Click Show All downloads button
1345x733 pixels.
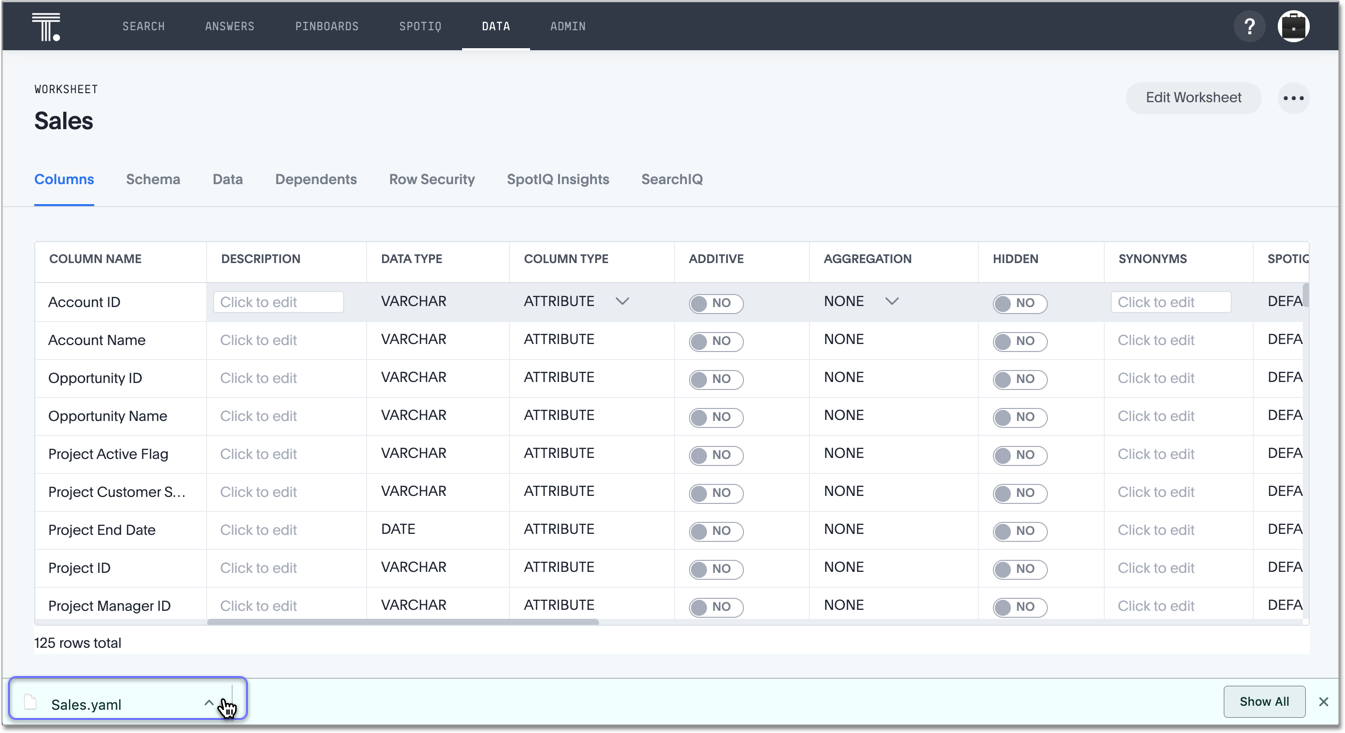point(1264,702)
